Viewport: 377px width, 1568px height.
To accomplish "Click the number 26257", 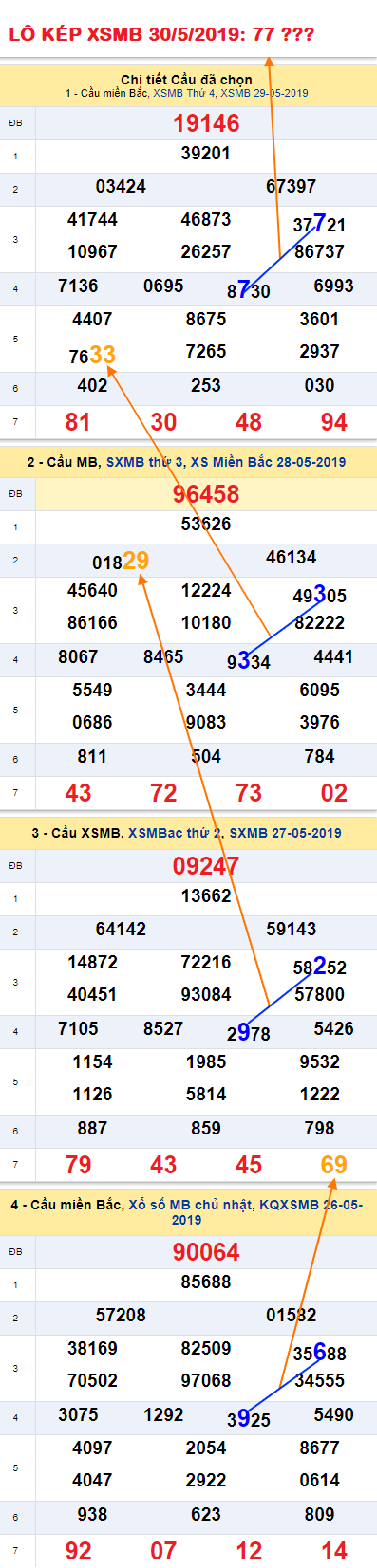I will click(206, 251).
